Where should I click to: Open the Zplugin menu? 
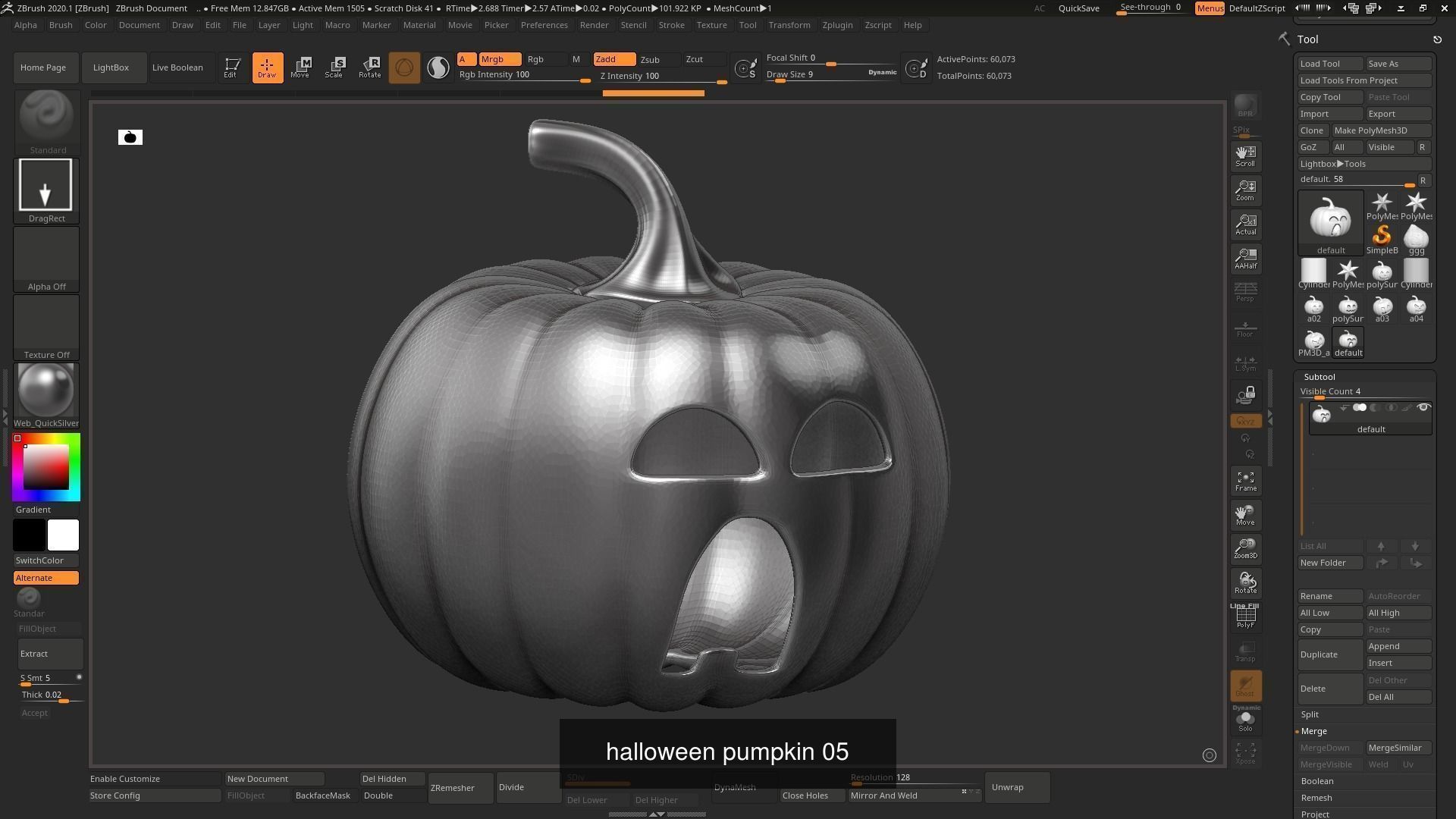[837, 25]
